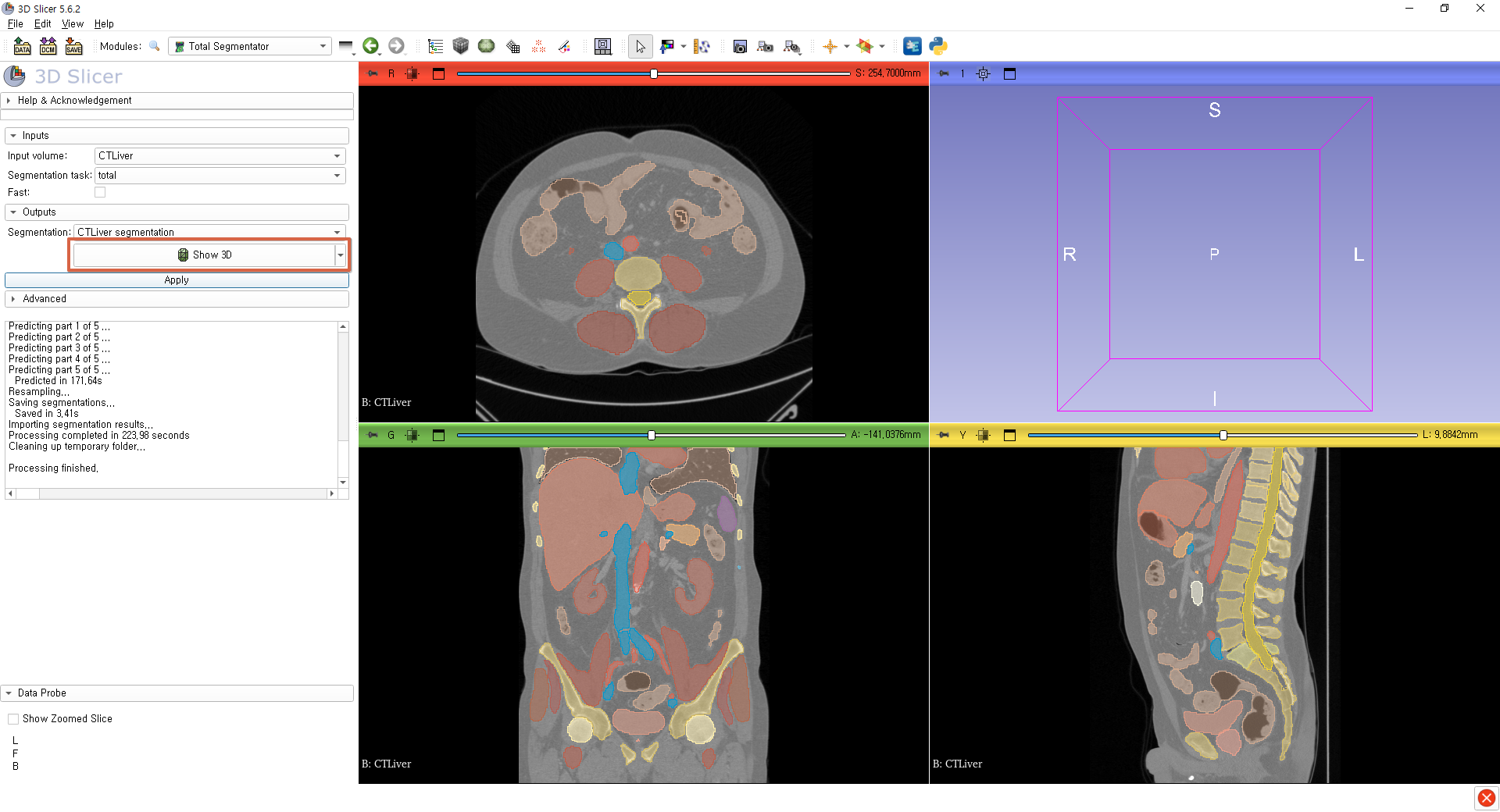Select the mouse pointer interaction mode

(641, 47)
